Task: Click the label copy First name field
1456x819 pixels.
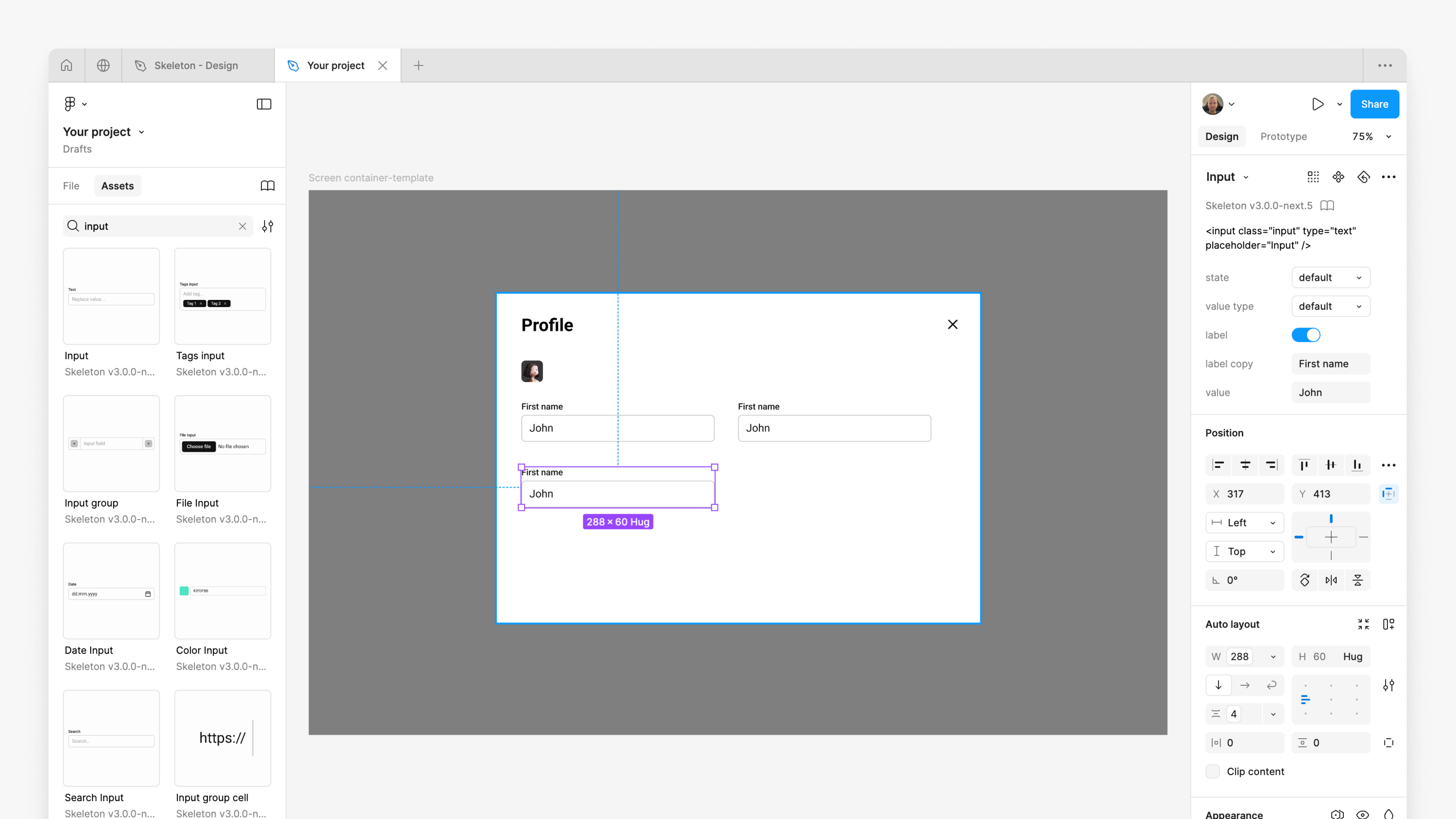Action: coord(1330,364)
